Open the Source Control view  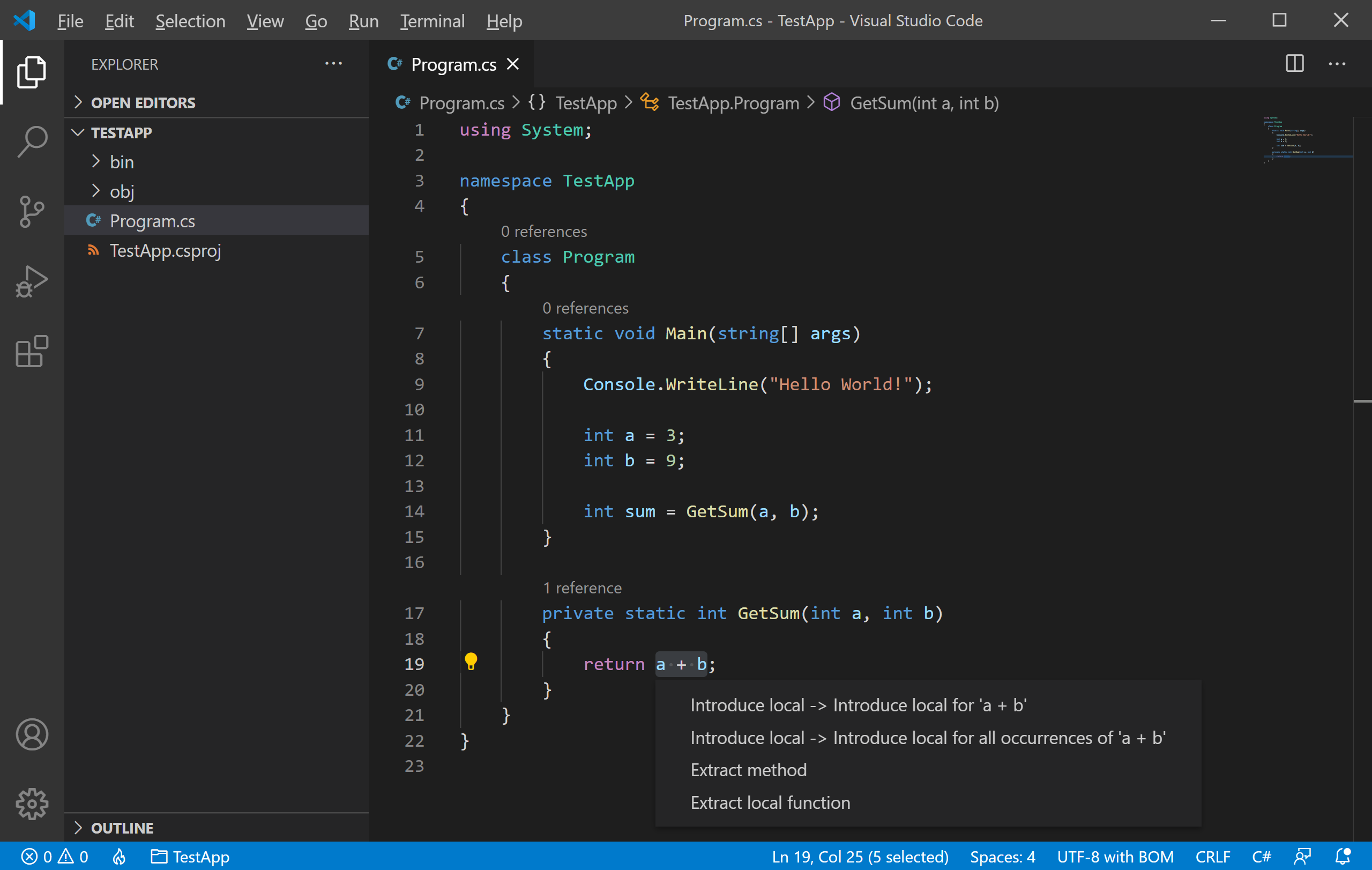32,211
